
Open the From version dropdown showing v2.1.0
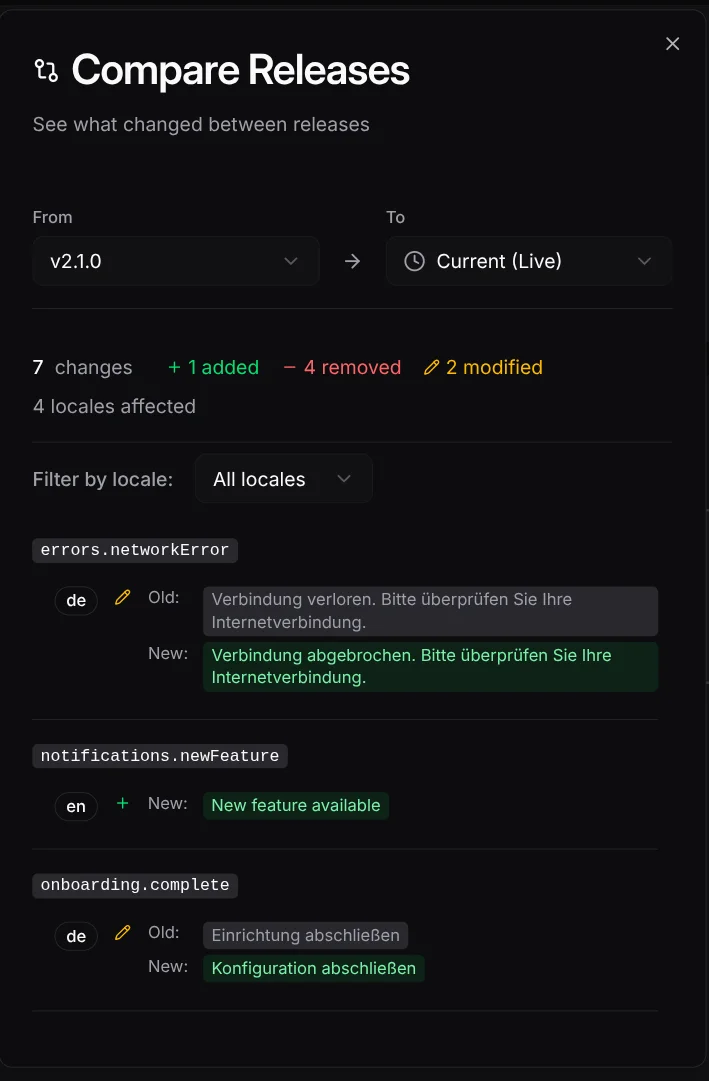pyautogui.click(x=176, y=261)
